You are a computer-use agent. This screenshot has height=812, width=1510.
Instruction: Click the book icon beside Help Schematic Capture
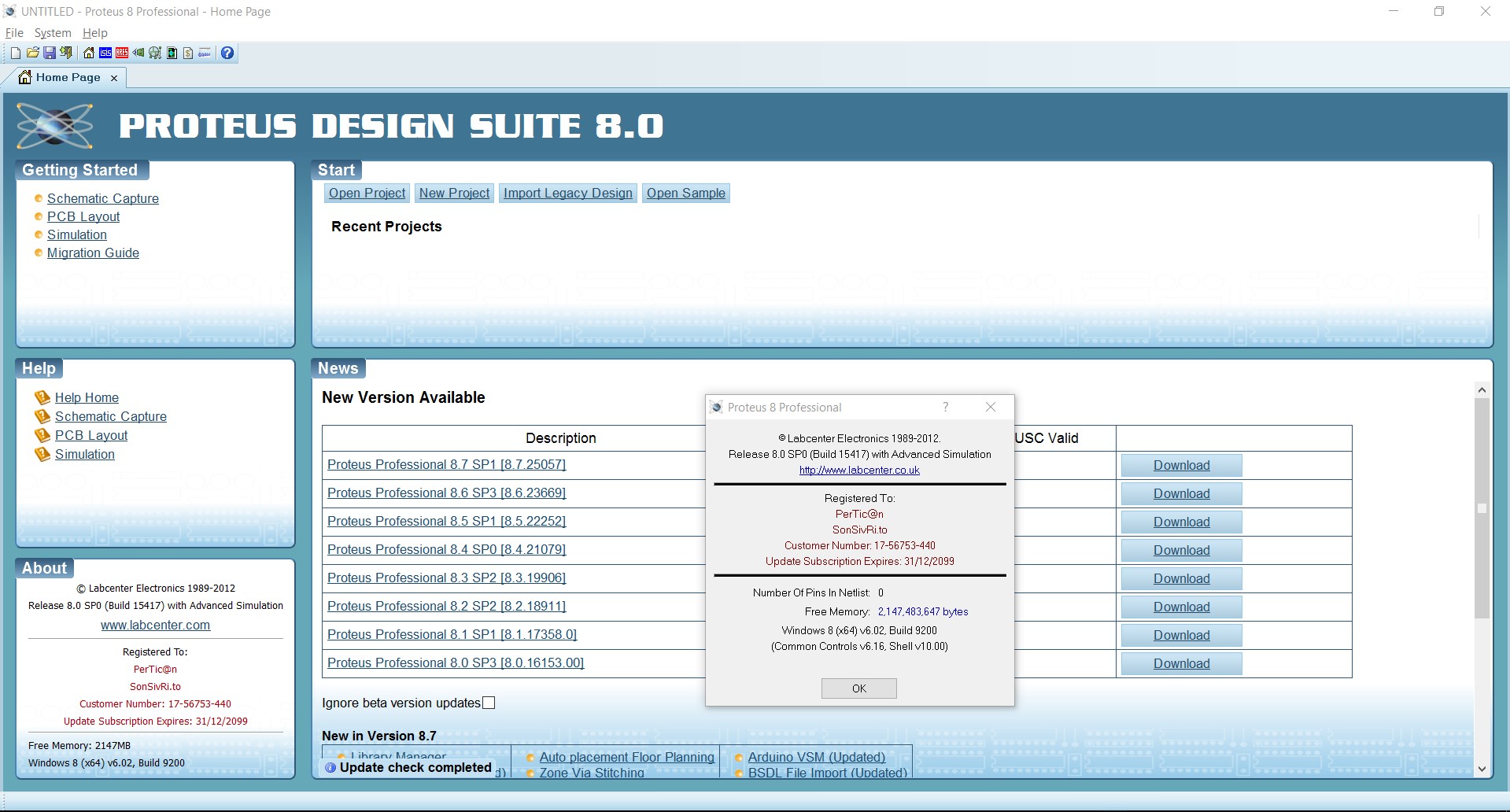point(42,416)
